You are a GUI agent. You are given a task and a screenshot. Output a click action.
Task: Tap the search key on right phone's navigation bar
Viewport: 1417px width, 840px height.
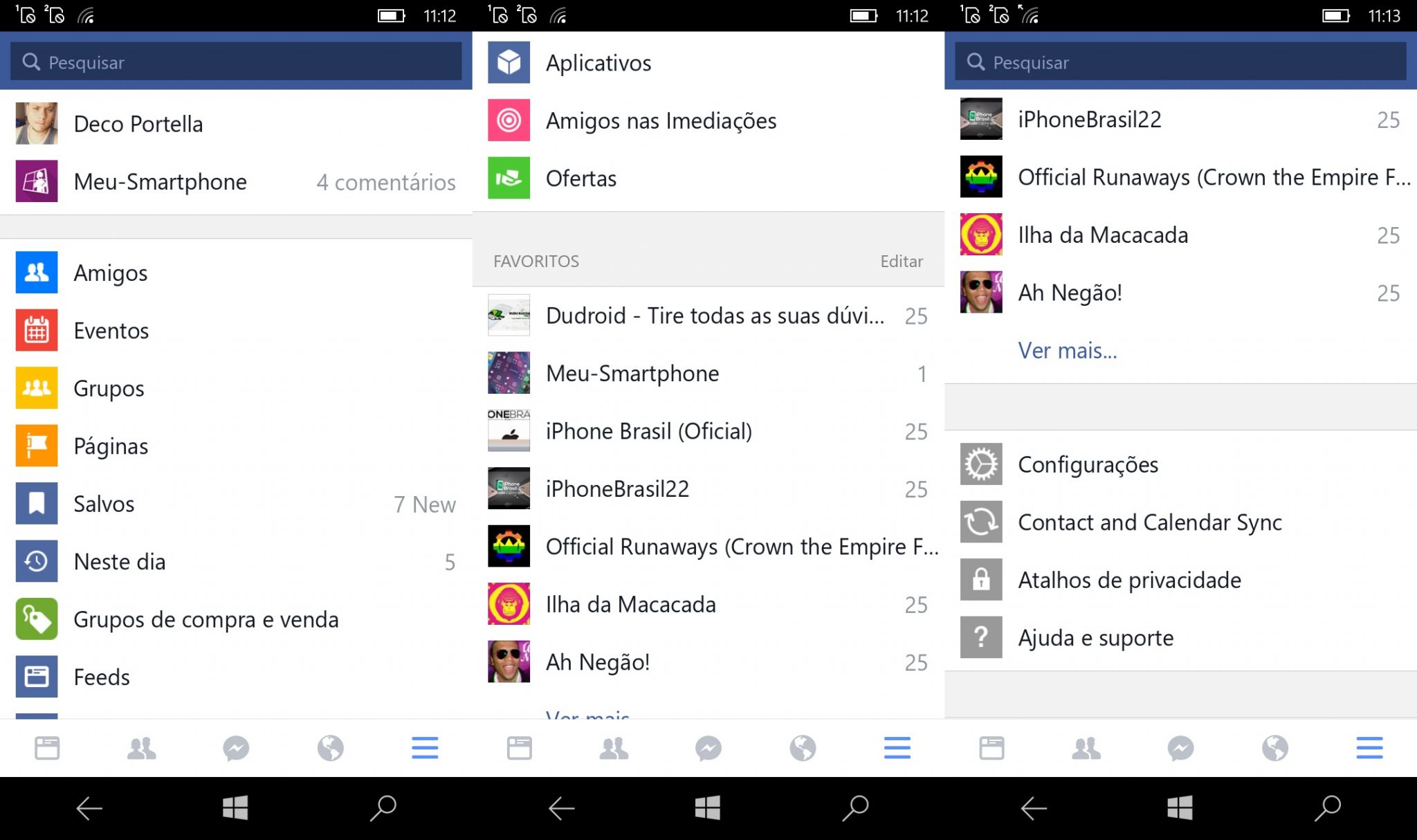(1328, 807)
